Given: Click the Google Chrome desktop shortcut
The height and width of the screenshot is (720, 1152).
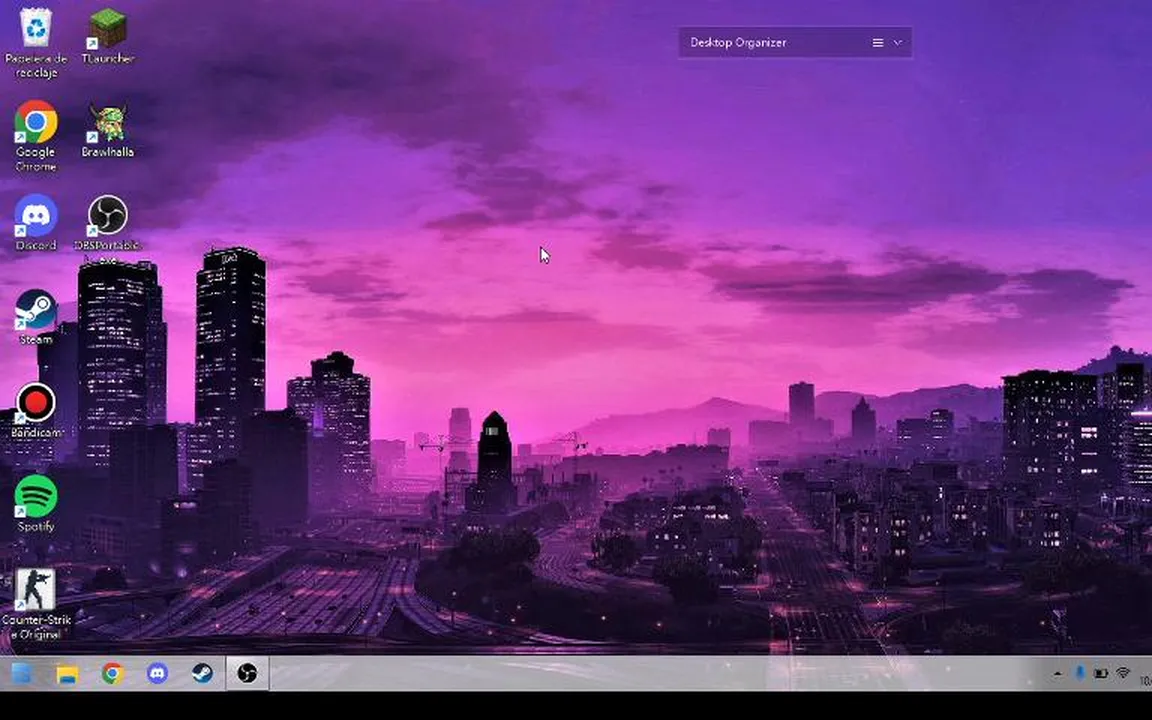Looking at the screenshot, I should tap(35, 135).
